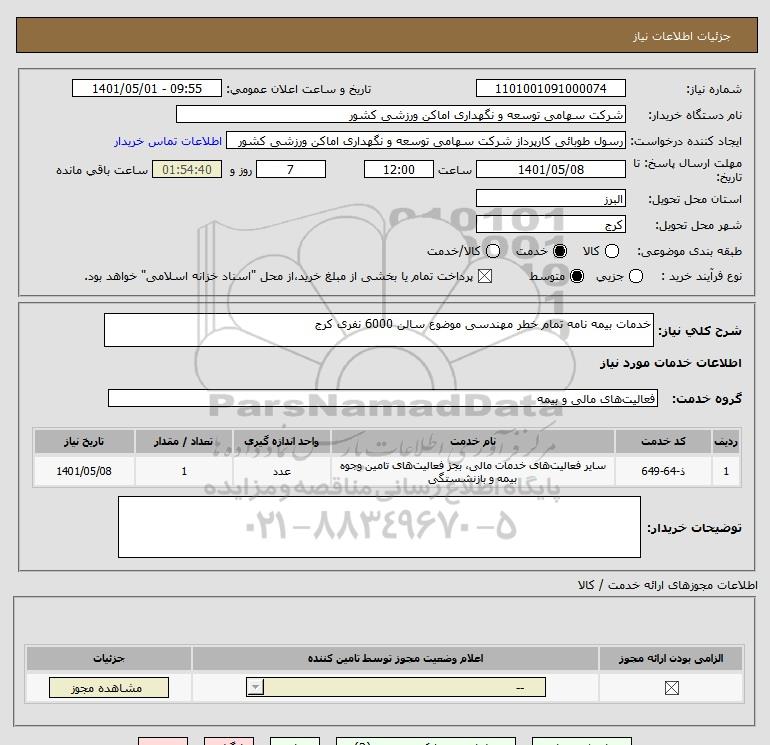The height and width of the screenshot is (745, 770).
Task: Click the نام دستگاه خریدار field
Action: pyautogui.click(x=401, y=114)
